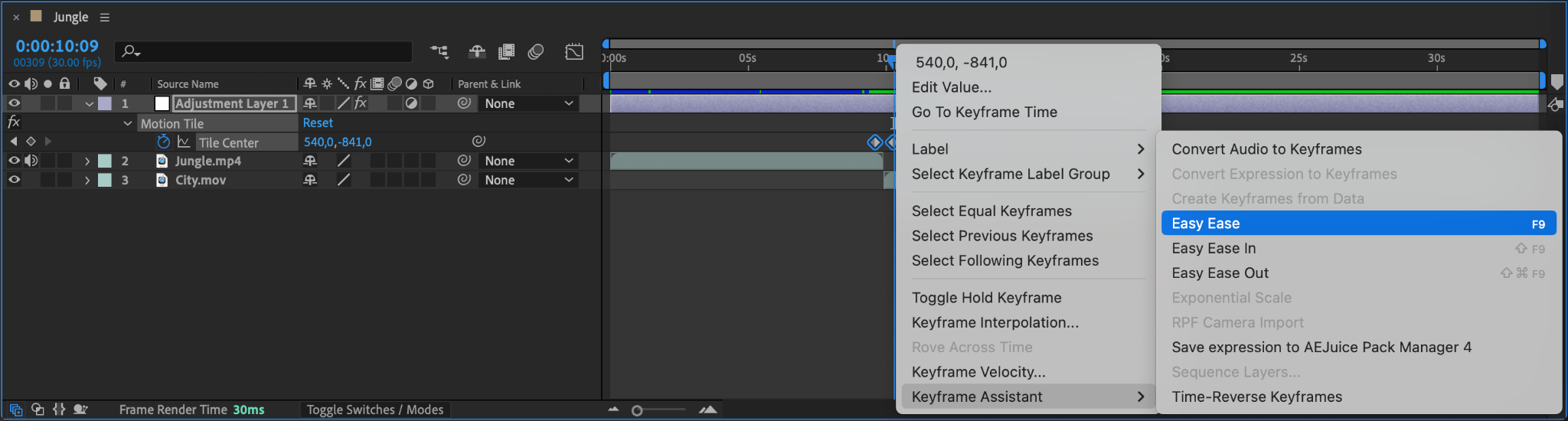1568x421 pixels.
Task: Click the pick whip for Jungle.mp4
Action: 464,161
